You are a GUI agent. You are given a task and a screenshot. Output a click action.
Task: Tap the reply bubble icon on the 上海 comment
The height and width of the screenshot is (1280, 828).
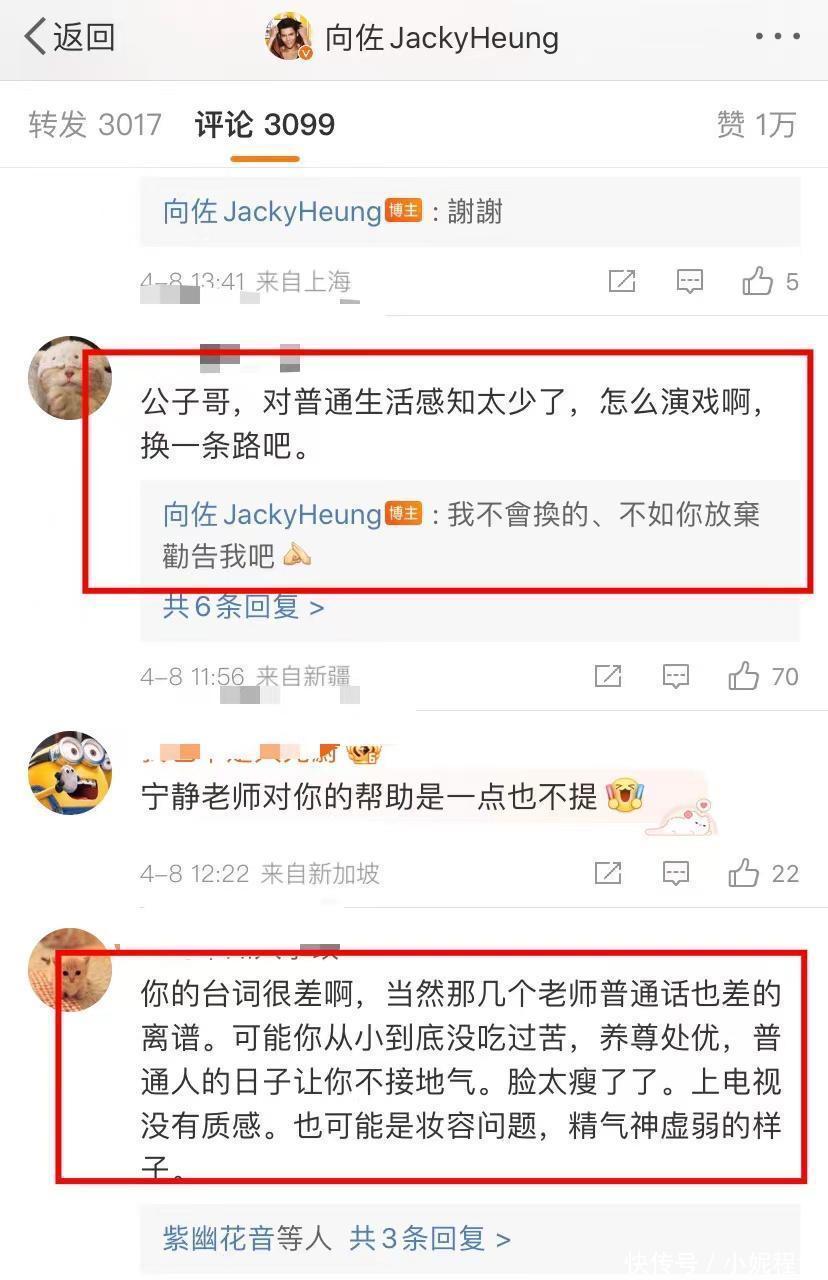(x=689, y=281)
